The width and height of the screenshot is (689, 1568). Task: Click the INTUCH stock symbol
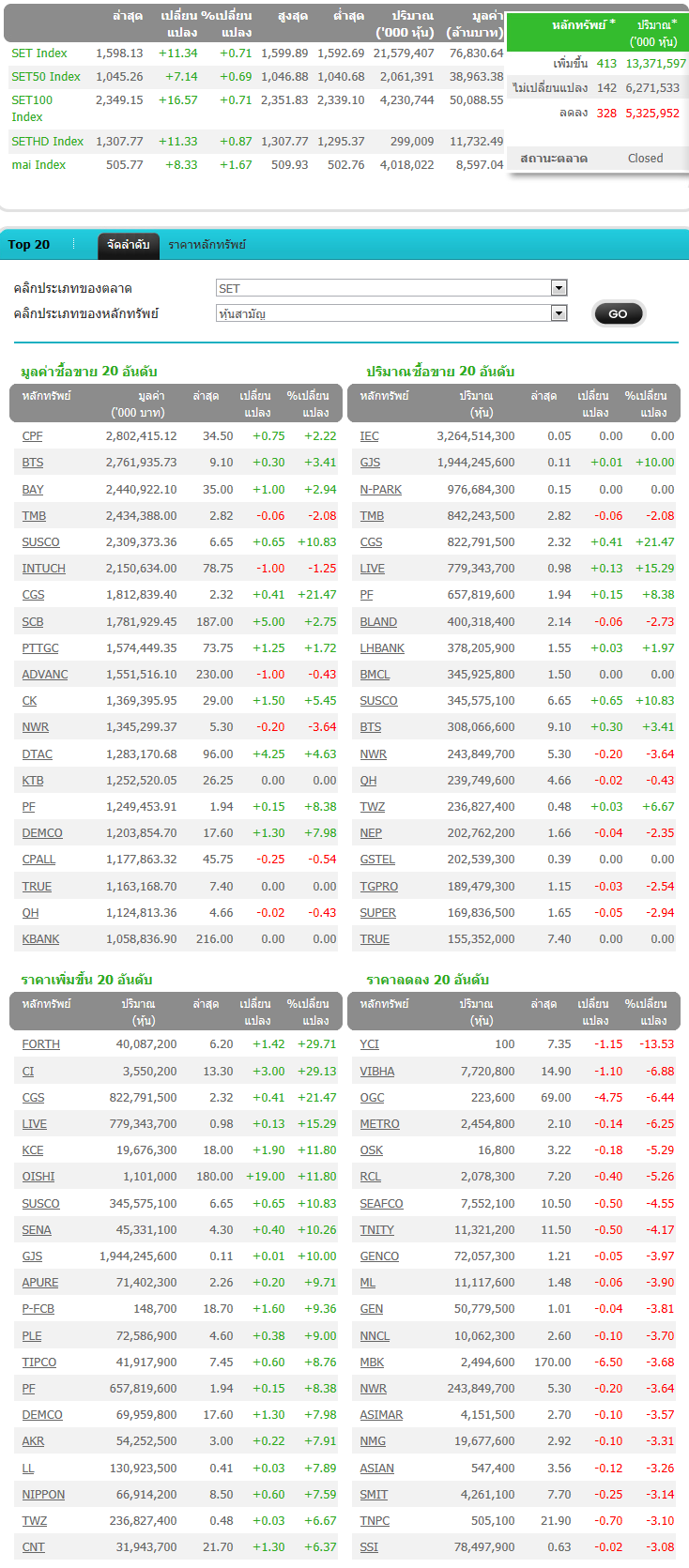click(x=43, y=569)
